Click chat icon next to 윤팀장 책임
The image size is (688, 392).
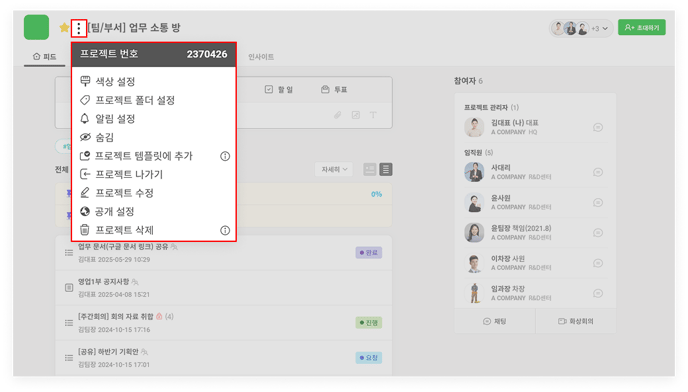pyautogui.click(x=598, y=233)
